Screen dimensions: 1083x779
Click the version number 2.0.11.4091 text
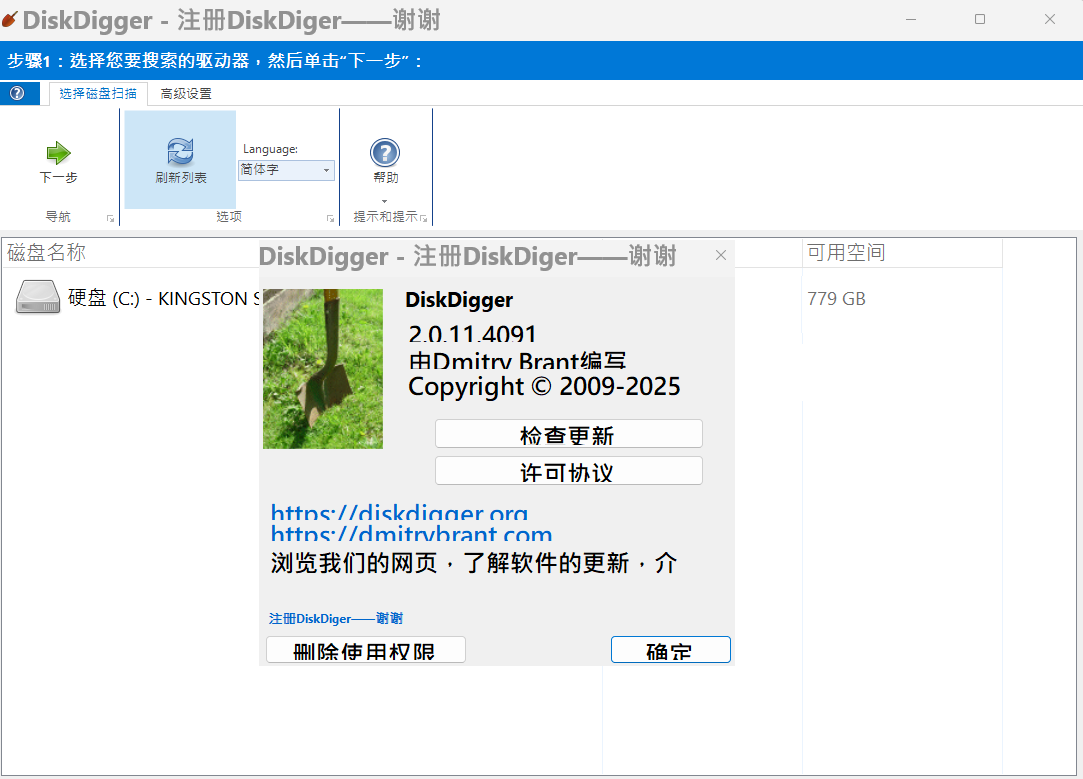(x=472, y=334)
